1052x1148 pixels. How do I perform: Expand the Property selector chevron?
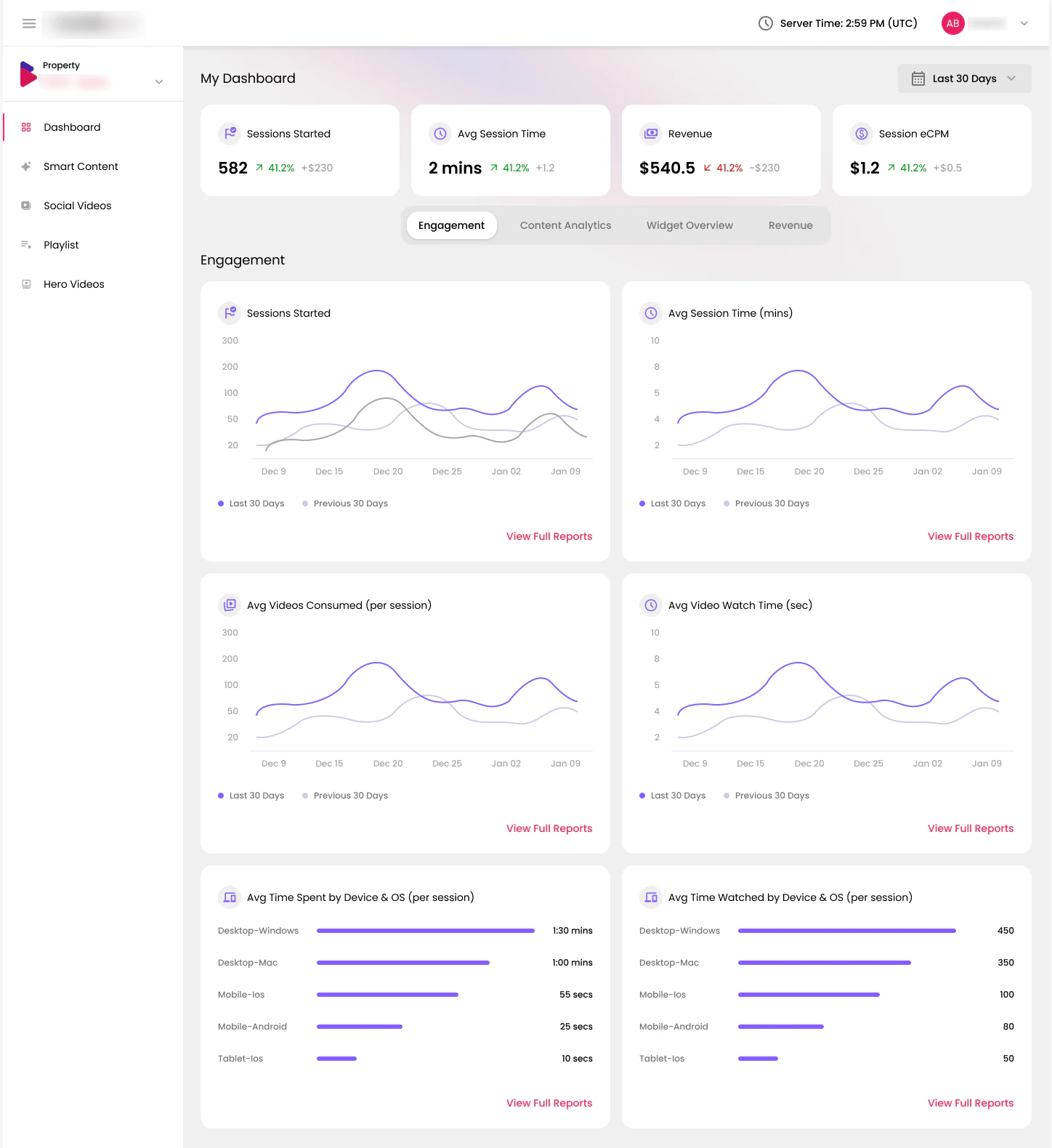tap(159, 81)
